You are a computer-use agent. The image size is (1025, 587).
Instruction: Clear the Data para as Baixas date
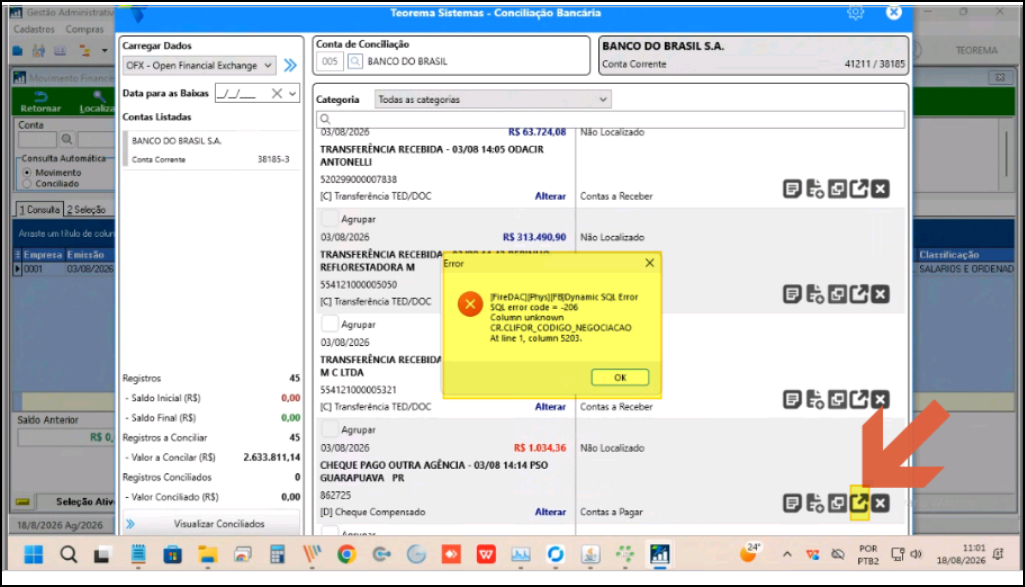point(277,93)
